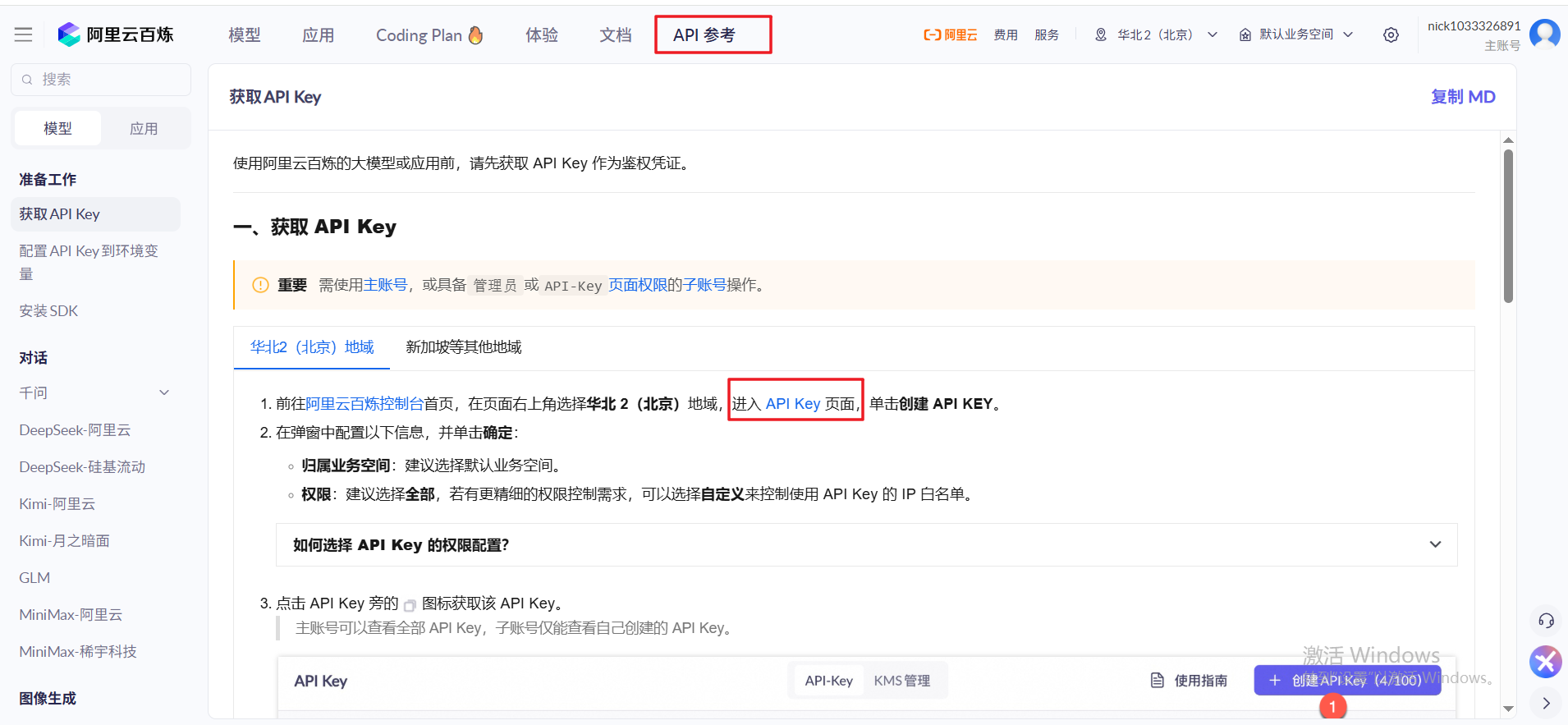Open GLM sidebar item
The image size is (1568, 725).
[x=34, y=578]
